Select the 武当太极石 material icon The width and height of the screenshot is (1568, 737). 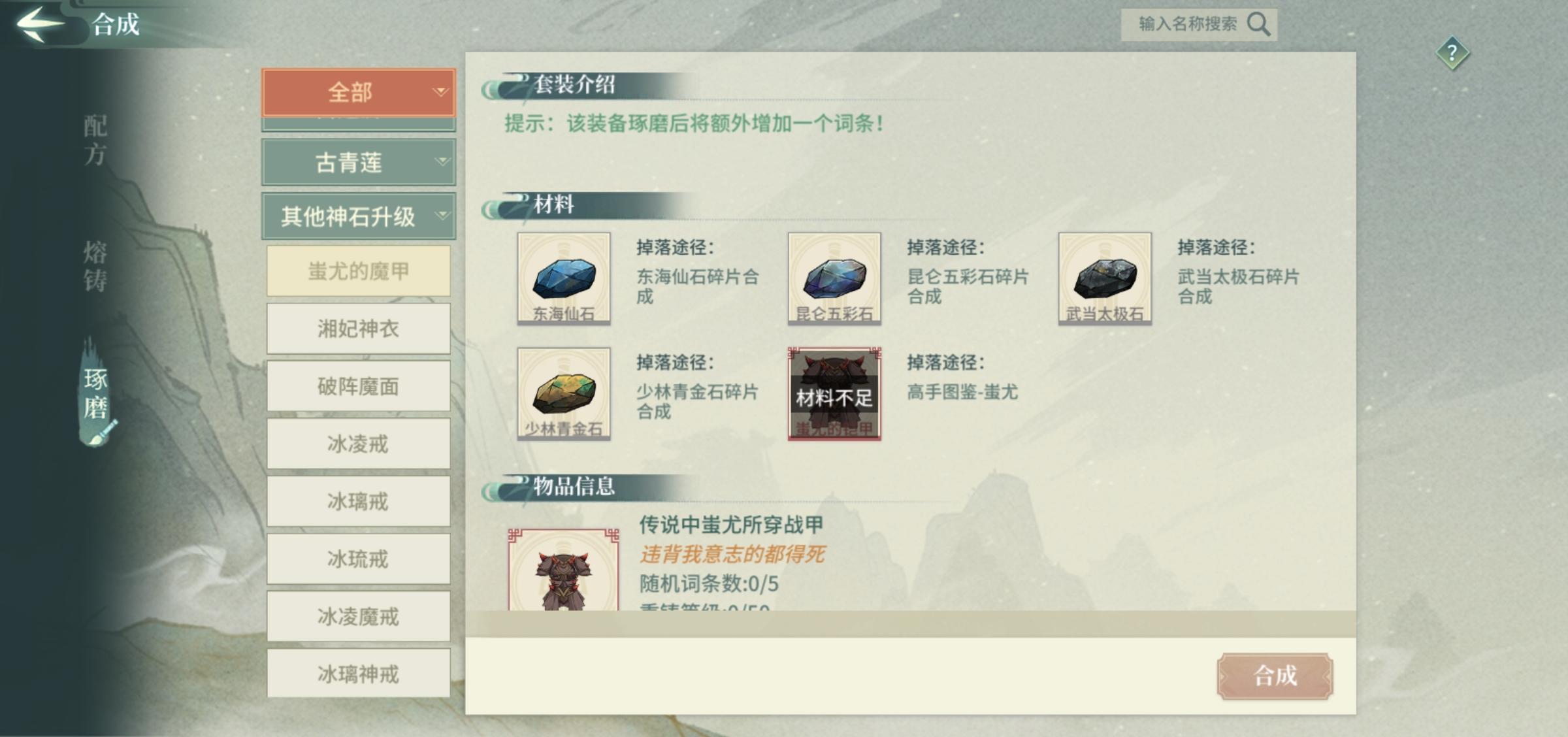pos(1105,278)
